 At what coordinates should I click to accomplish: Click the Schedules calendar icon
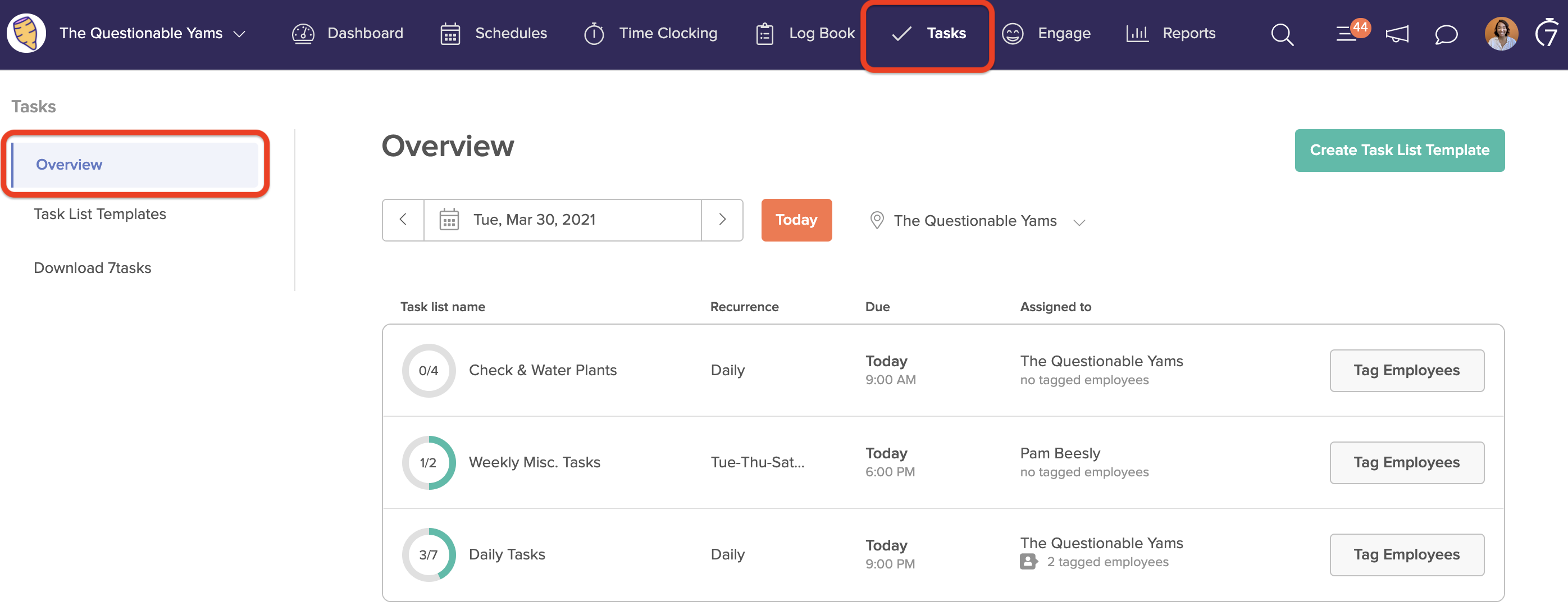[450, 34]
